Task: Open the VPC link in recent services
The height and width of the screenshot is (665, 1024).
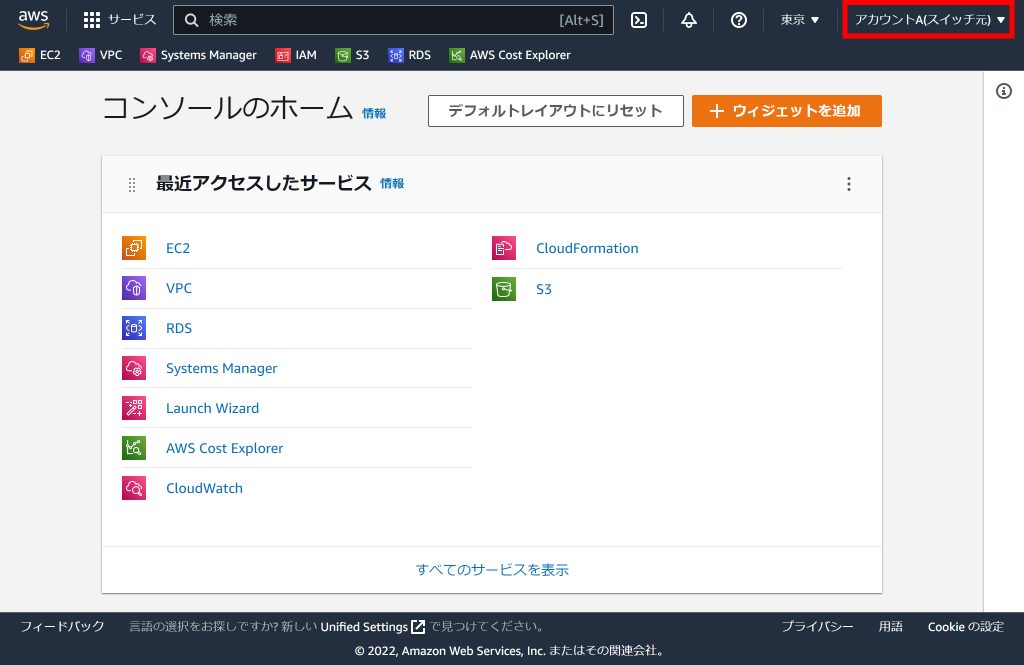Action: tap(179, 288)
